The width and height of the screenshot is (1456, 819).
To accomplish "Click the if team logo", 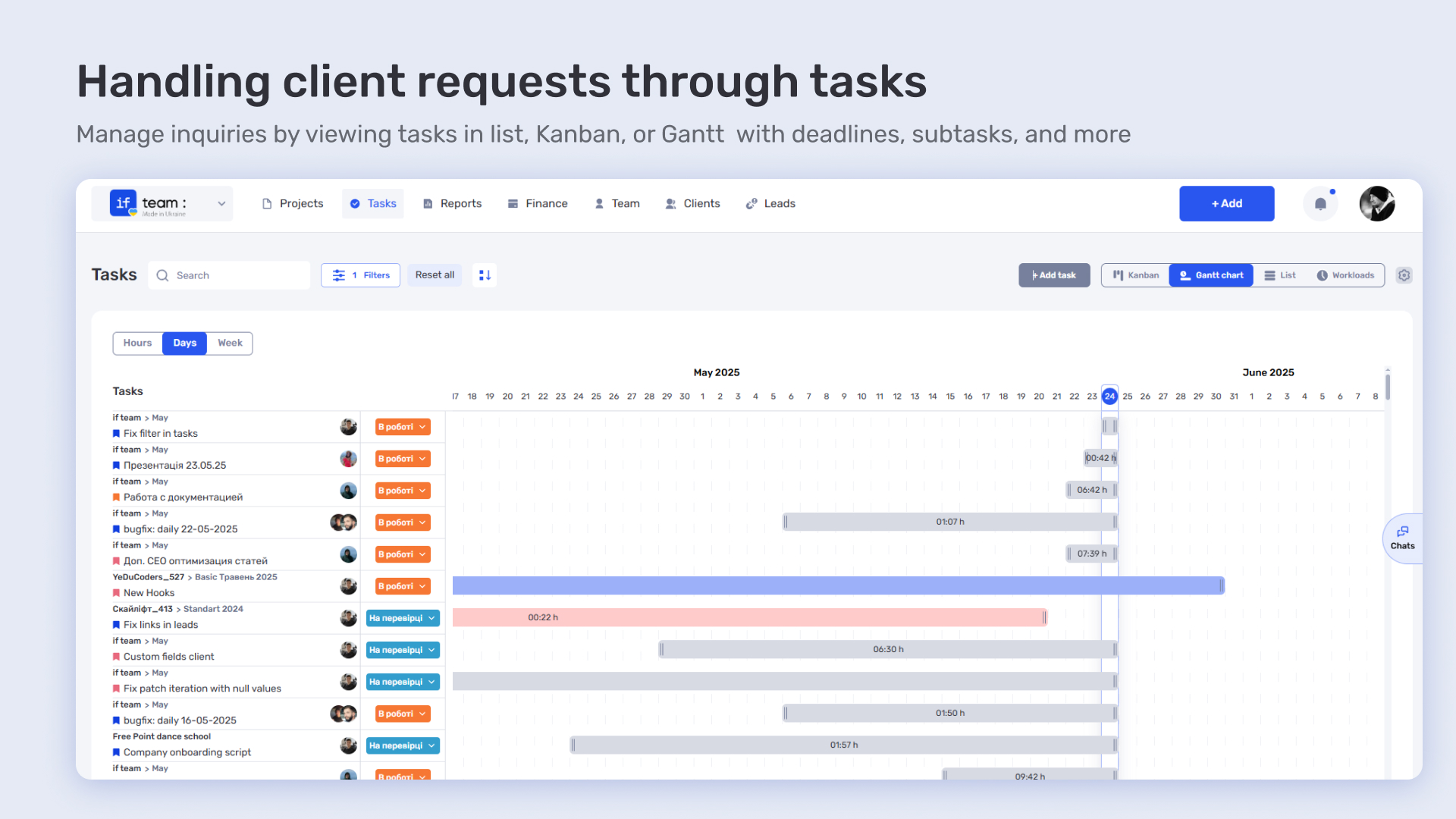I will click(x=123, y=203).
